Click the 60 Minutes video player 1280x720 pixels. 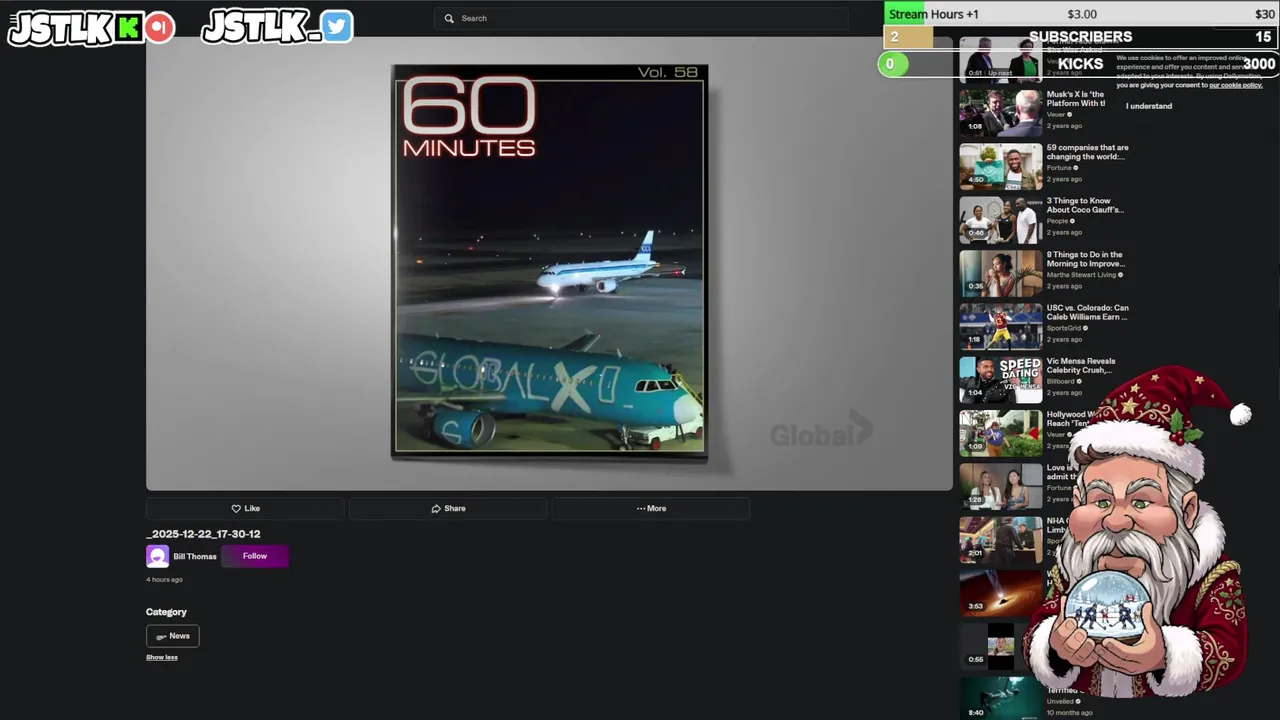click(549, 263)
